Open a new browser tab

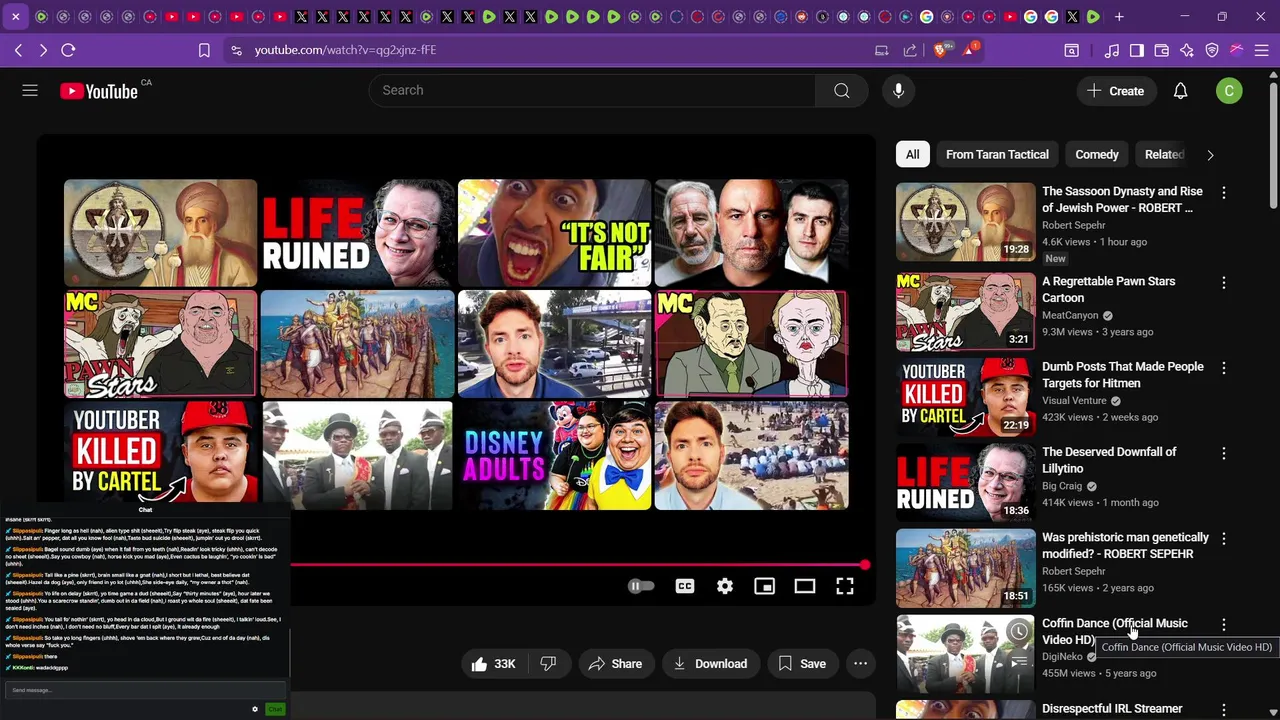[1119, 17]
